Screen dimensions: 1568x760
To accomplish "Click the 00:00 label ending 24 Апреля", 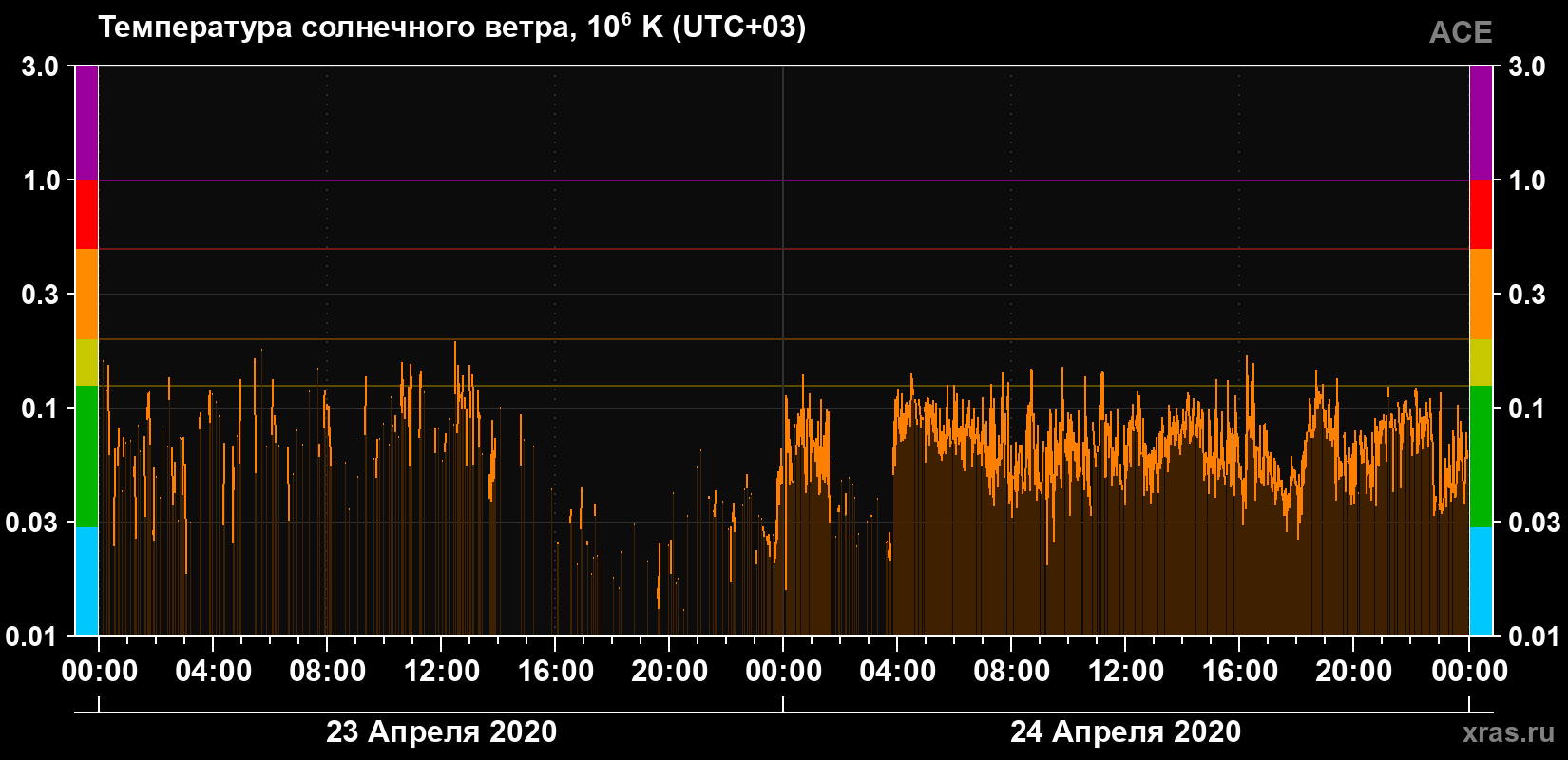I will (1469, 672).
